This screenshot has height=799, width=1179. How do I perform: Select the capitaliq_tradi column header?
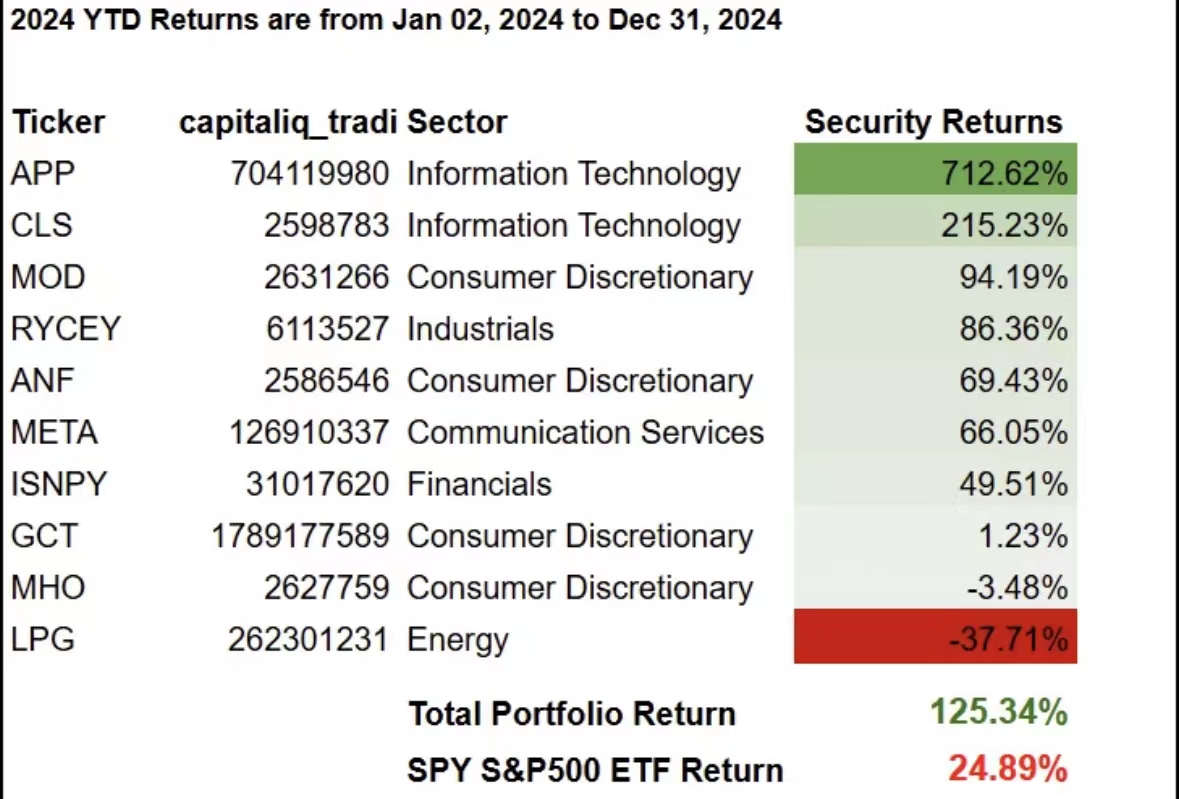(288, 122)
